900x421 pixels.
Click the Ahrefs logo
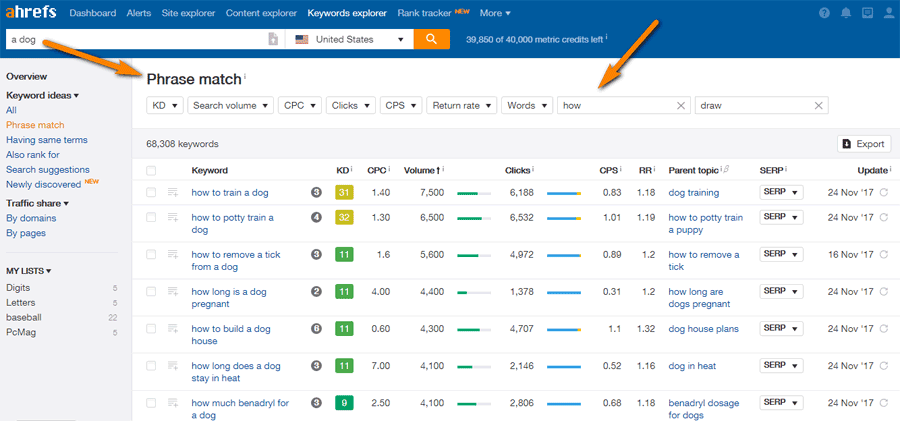32,13
